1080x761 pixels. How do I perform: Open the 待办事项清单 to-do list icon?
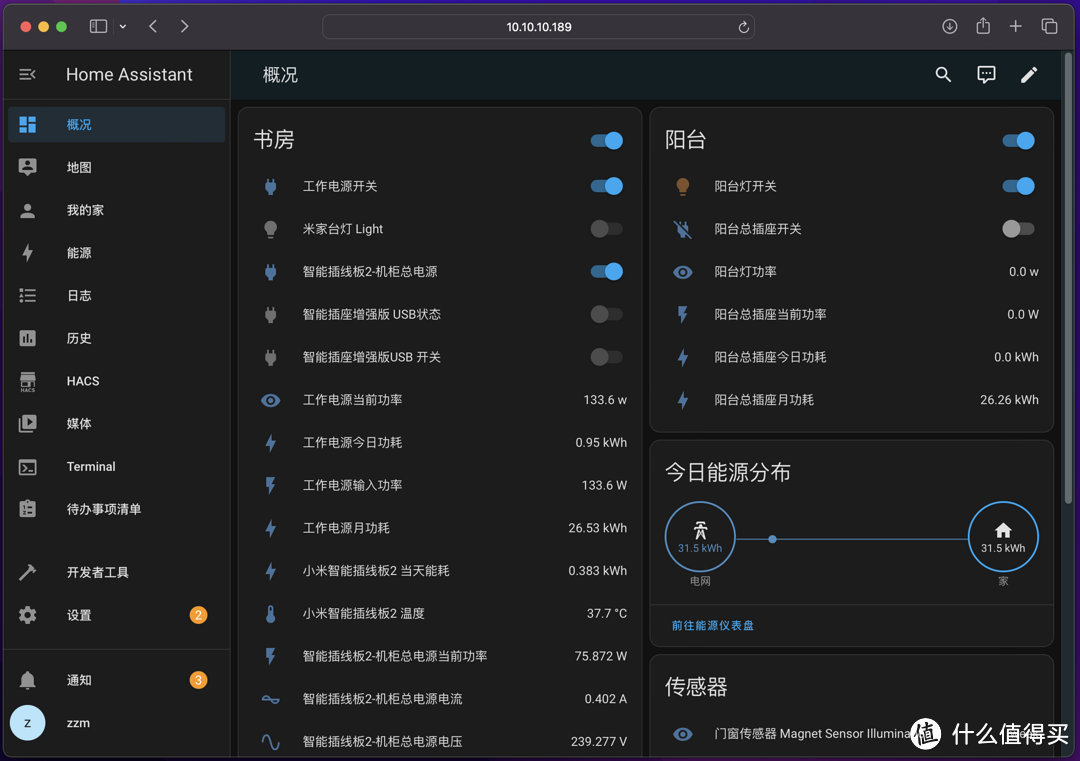pyautogui.click(x=27, y=509)
